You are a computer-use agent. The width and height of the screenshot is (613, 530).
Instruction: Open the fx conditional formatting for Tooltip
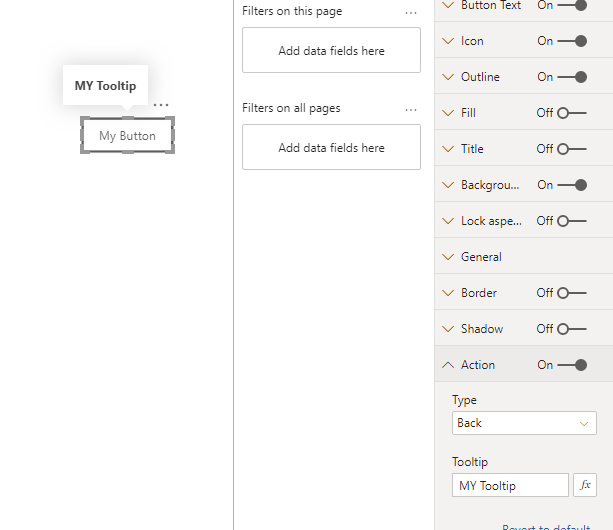[x=584, y=485]
